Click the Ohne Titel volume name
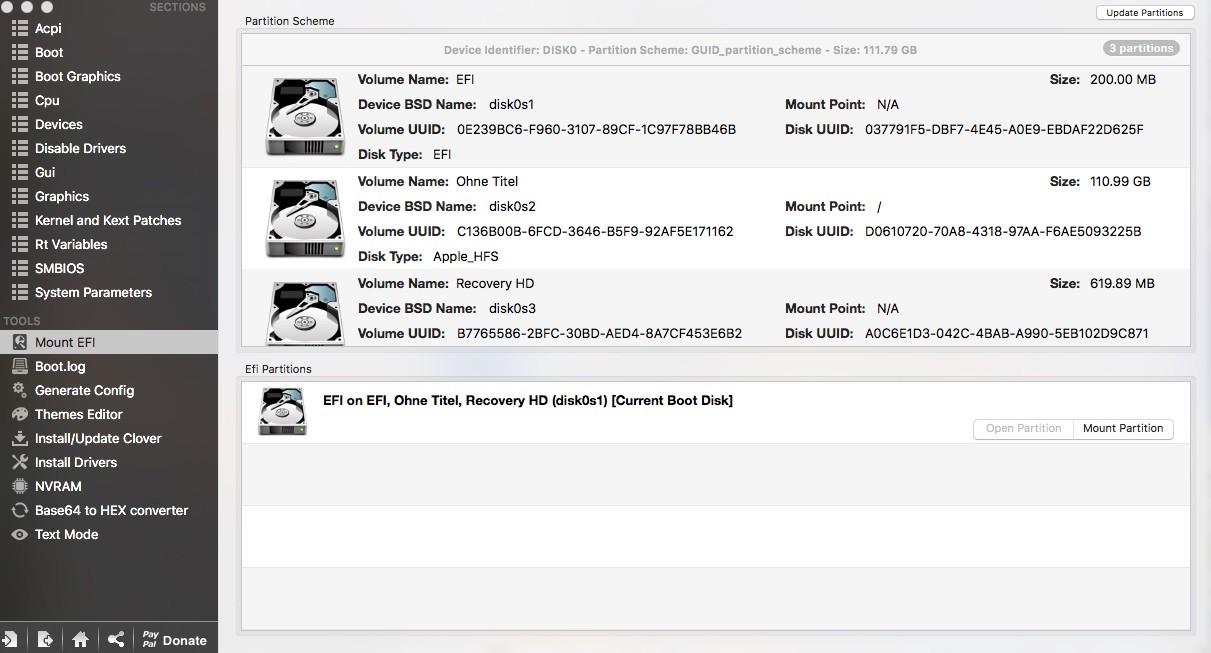The width and height of the screenshot is (1211, 653). 487,181
